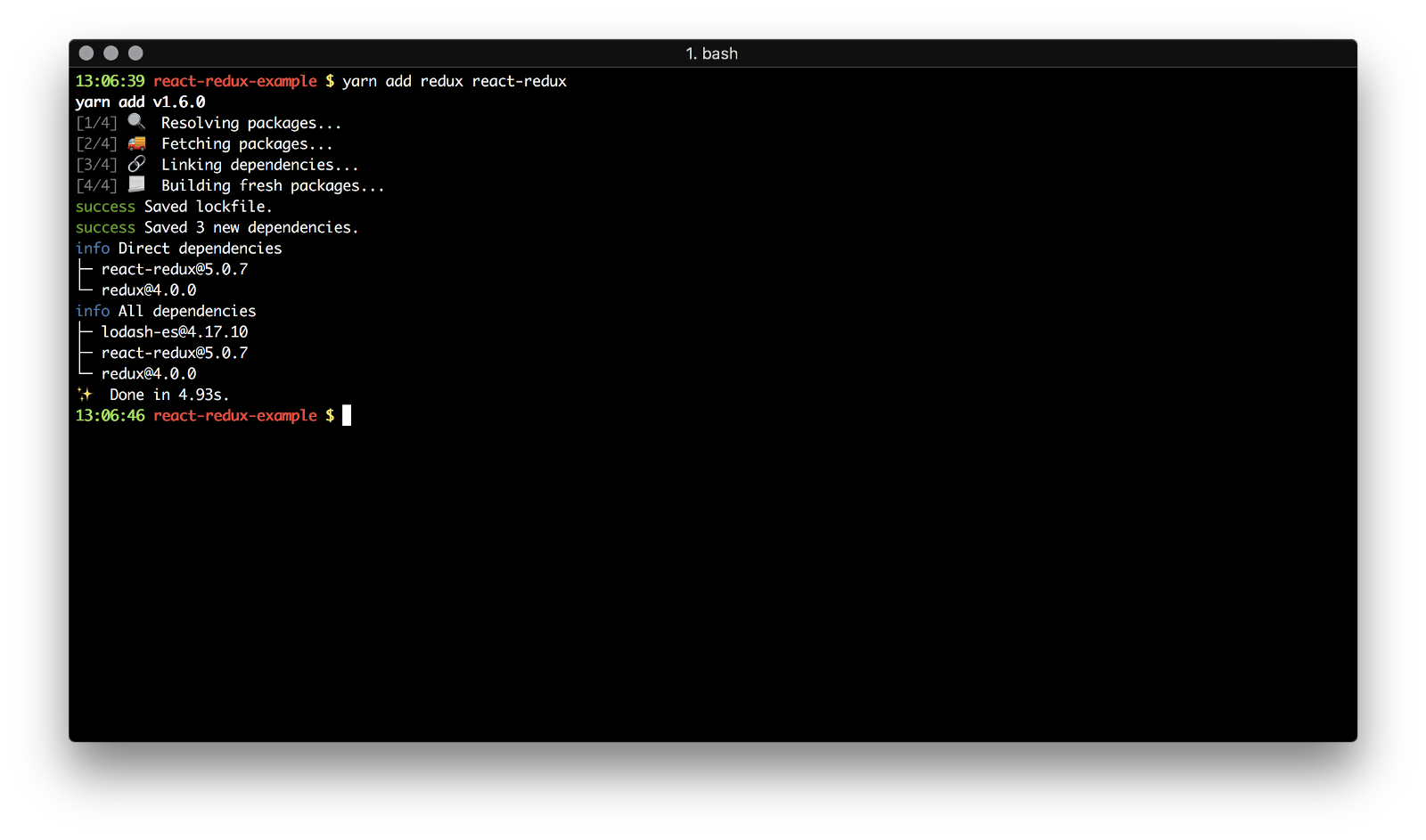Click the 'Direct dependencies' heading

[201, 249]
